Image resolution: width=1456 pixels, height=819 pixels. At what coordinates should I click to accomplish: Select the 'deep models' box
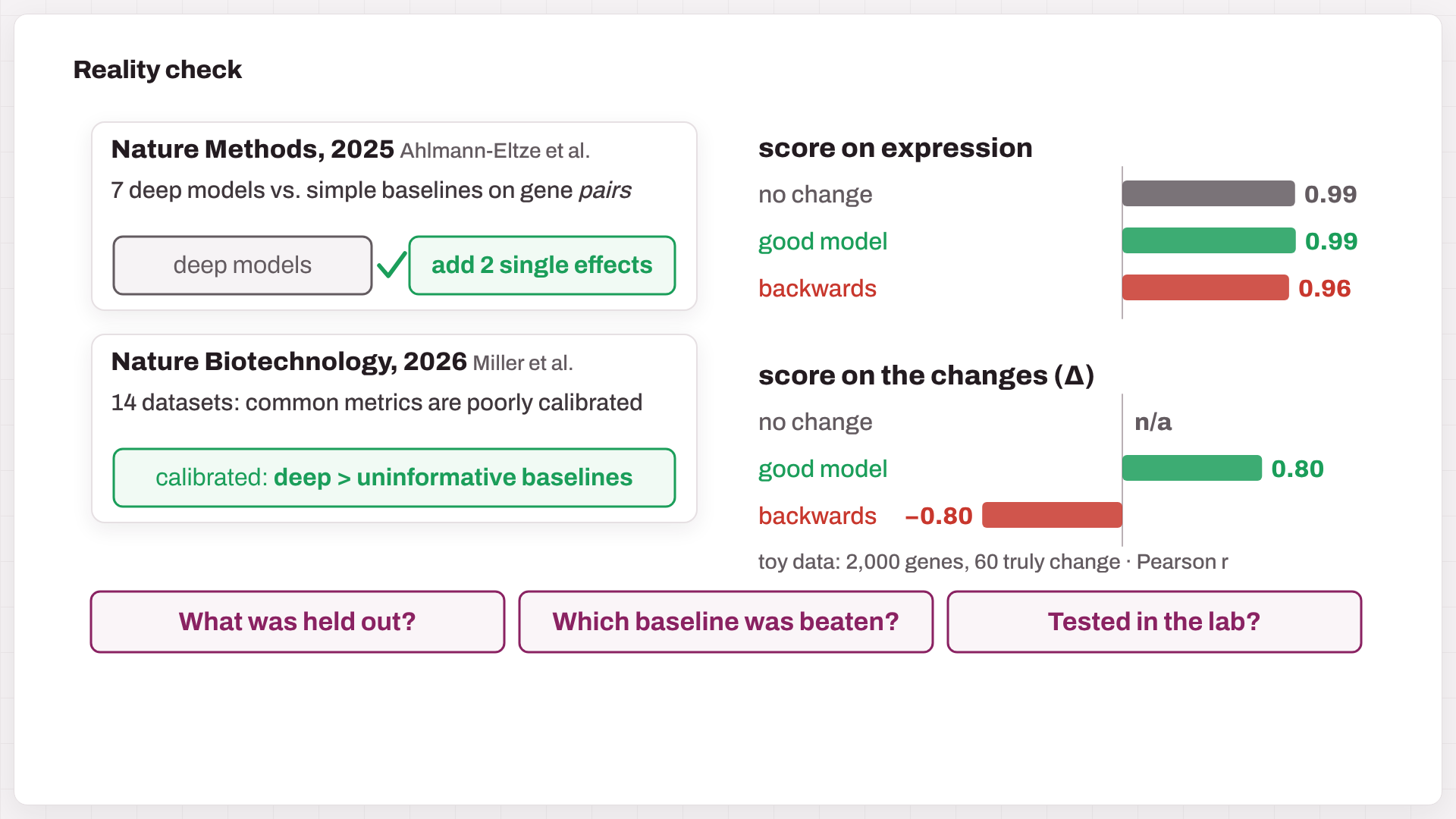click(243, 265)
